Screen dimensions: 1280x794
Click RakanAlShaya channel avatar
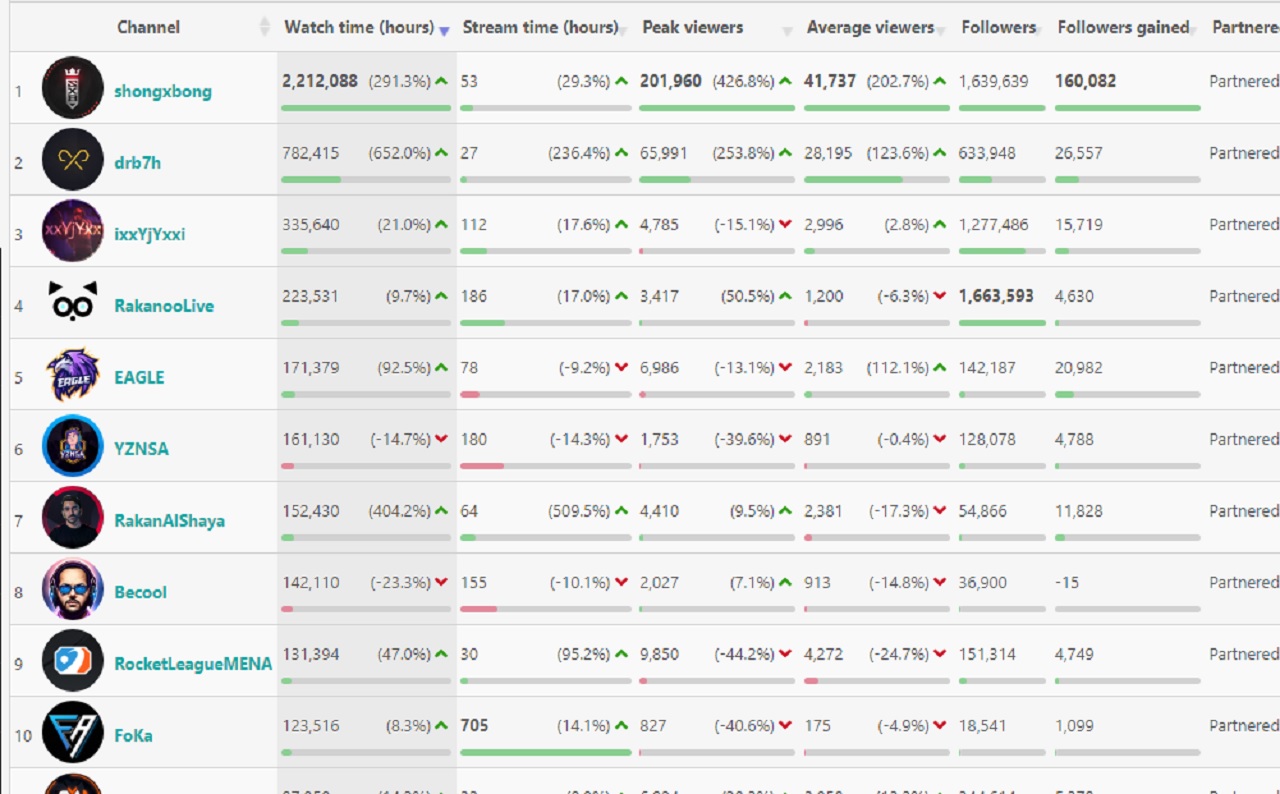73,517
